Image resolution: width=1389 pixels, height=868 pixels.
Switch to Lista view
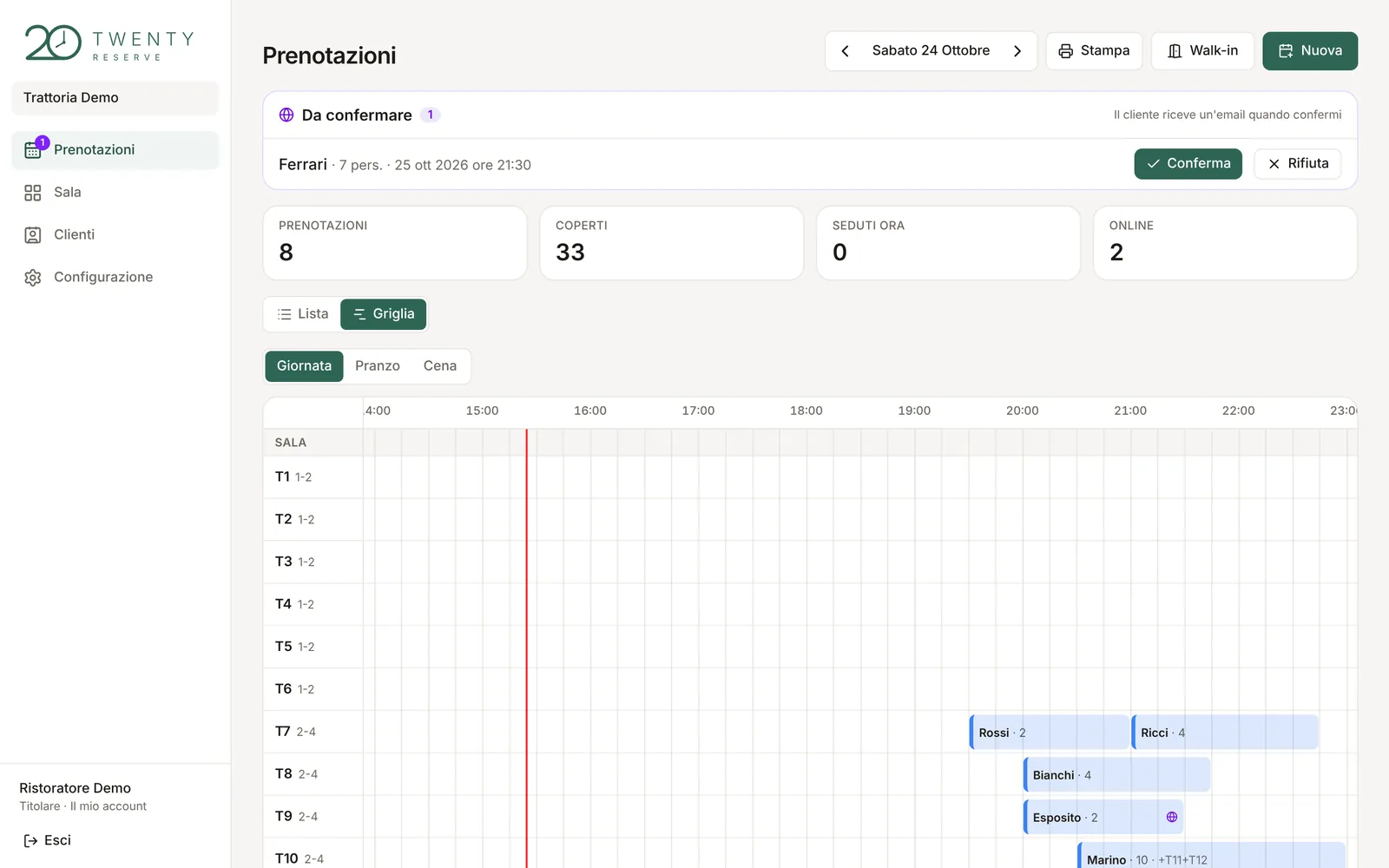pos(302,314)
